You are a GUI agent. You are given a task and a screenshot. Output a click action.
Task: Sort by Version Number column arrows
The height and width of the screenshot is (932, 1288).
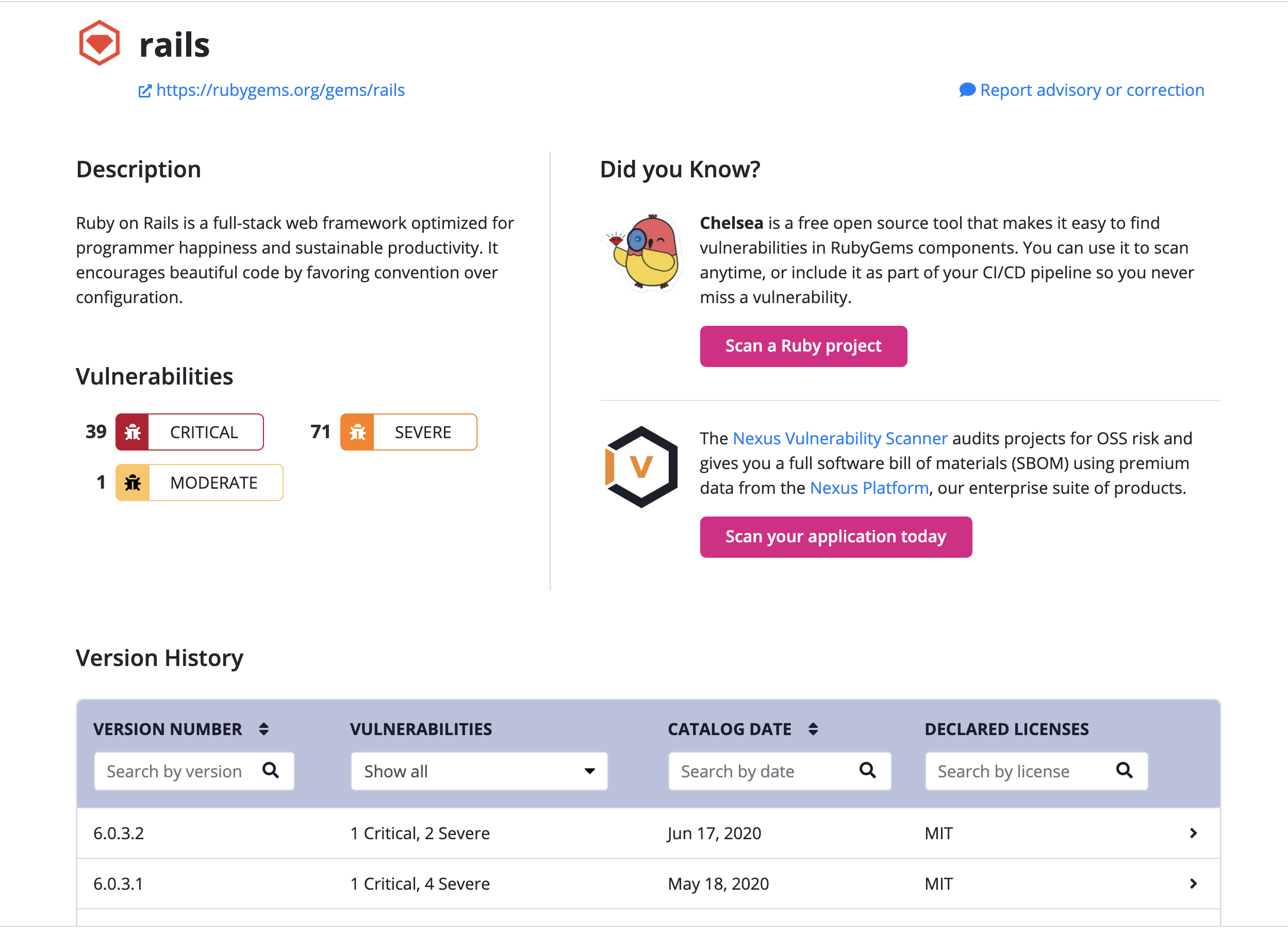pyautogui.click(x=263, y=729)
